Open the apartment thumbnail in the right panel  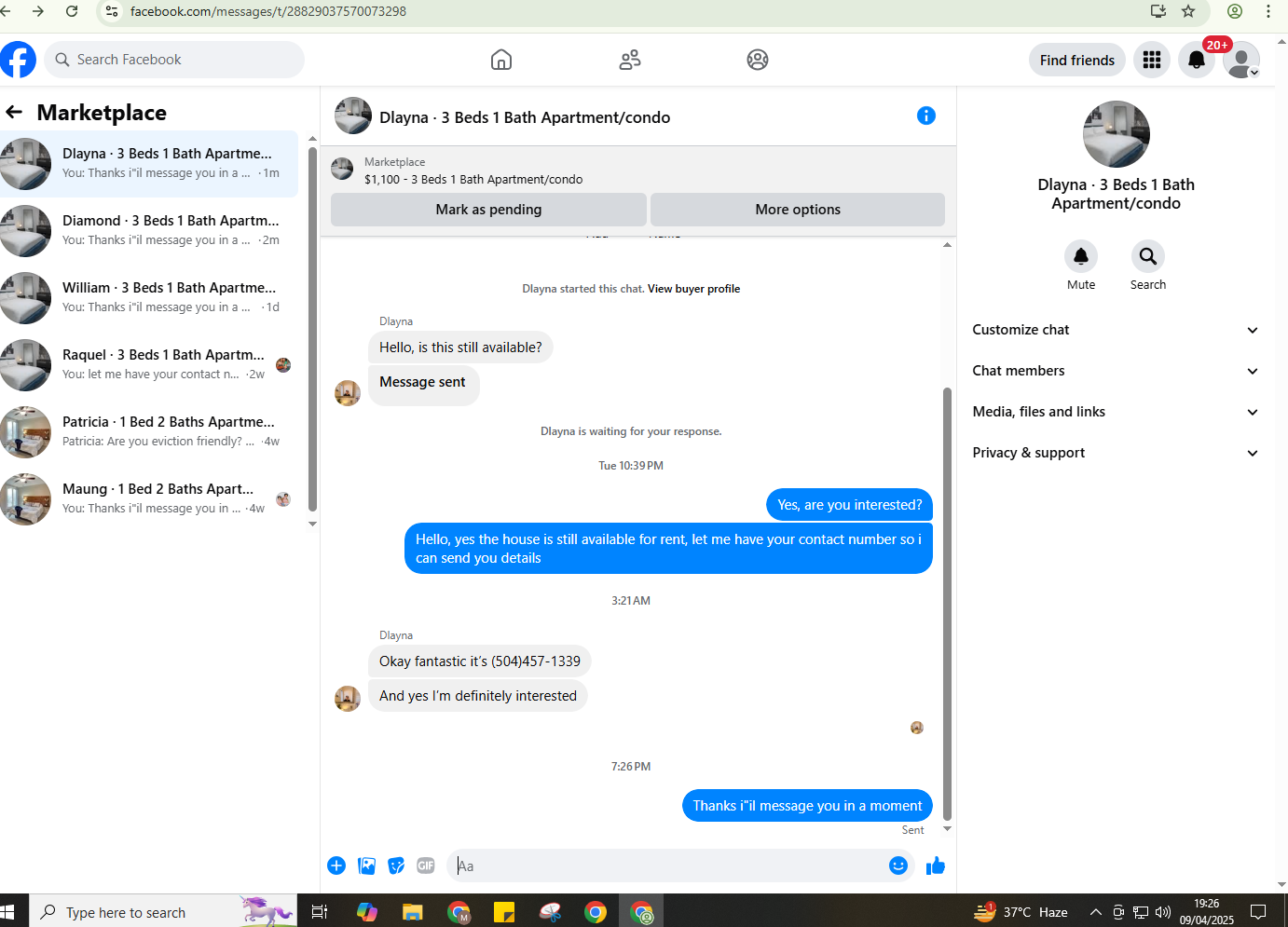[1117, 134]
